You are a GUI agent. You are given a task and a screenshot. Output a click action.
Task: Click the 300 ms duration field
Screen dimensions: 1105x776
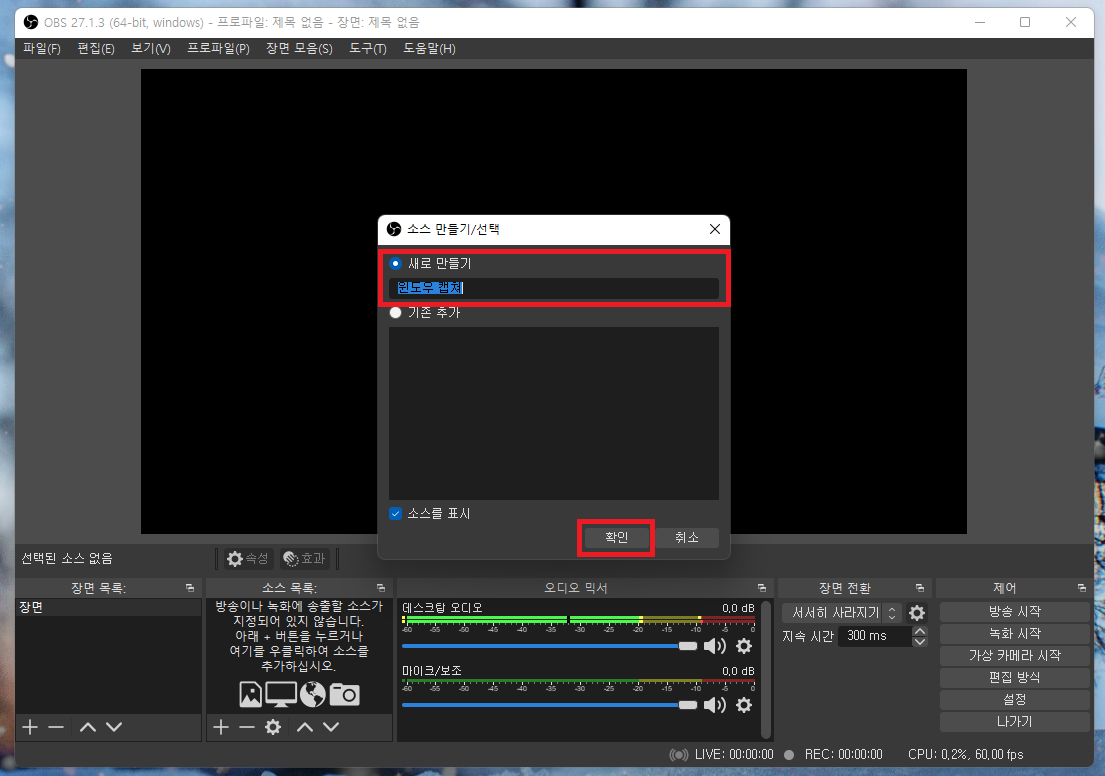[x=875, y=636]
